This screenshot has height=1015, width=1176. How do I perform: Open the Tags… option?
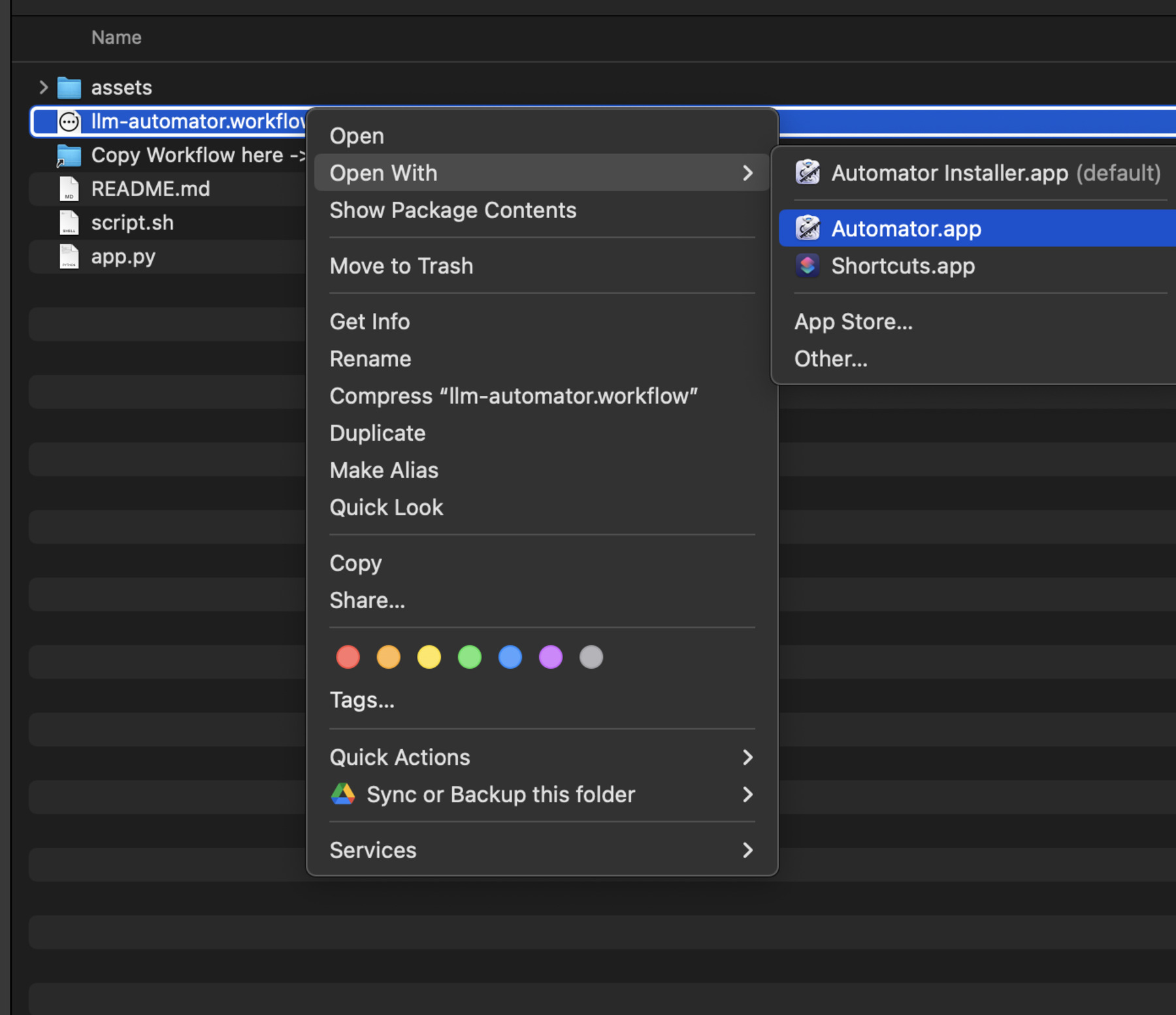542,700
